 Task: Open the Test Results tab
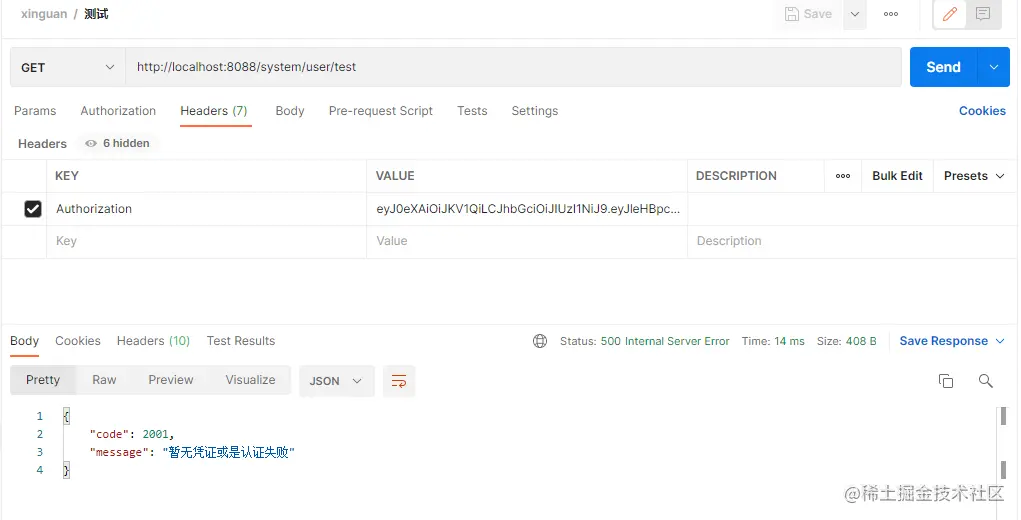[x=241, y=341]
